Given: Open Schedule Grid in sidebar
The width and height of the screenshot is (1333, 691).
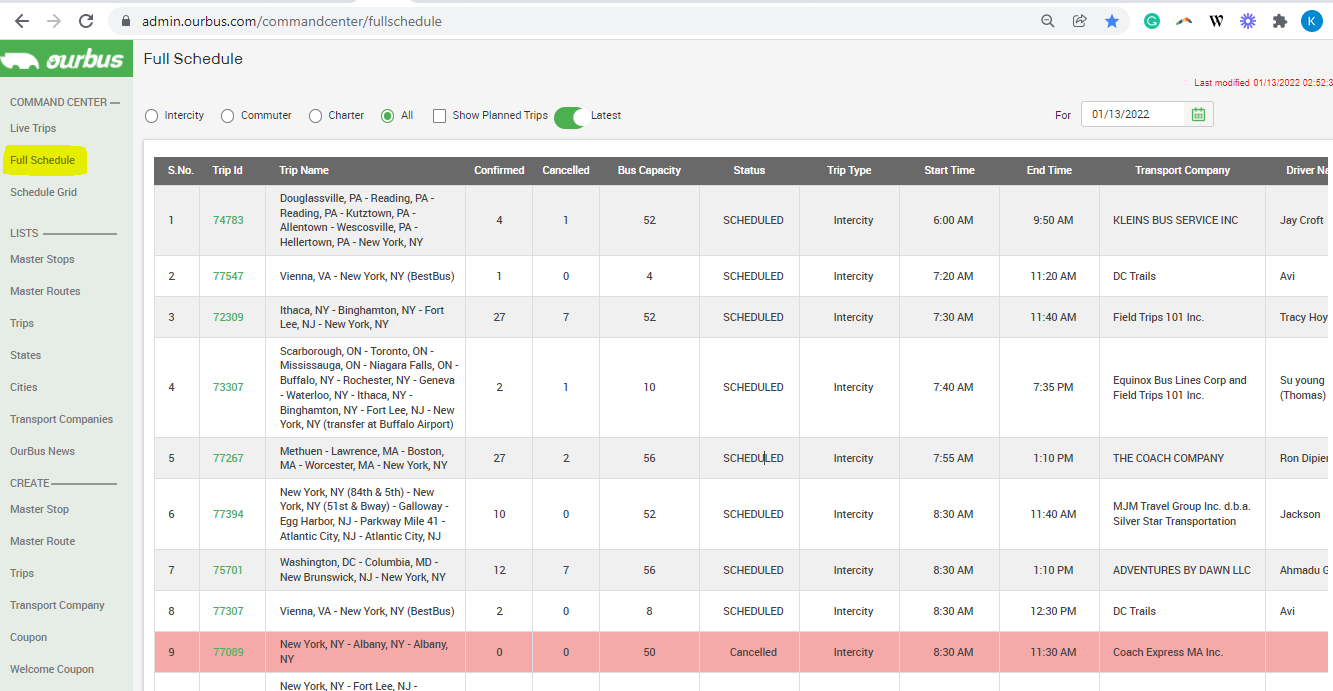Looking at the screenshot, I should pos(43,192).
